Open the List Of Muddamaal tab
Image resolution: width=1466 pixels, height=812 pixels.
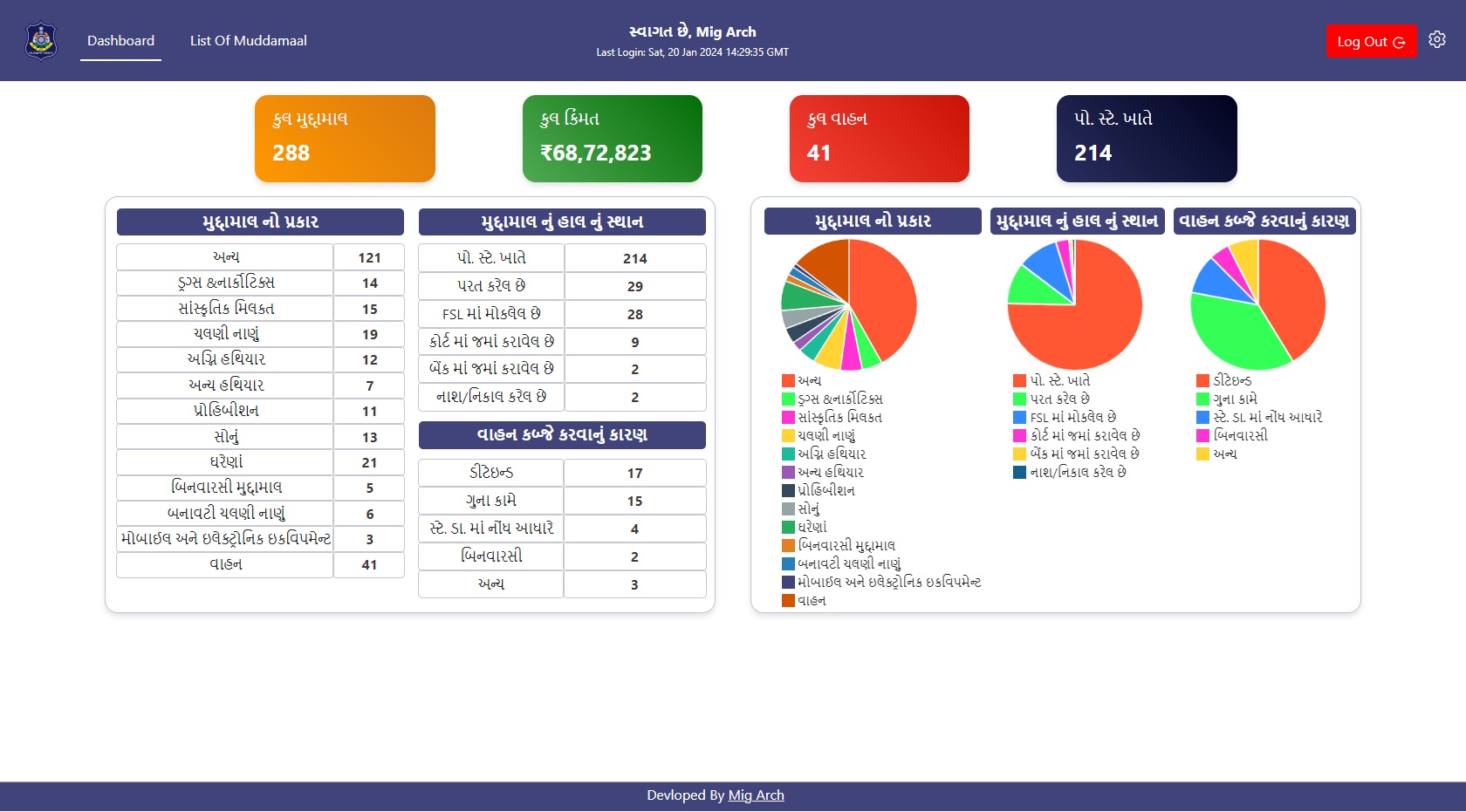point(248,41)
